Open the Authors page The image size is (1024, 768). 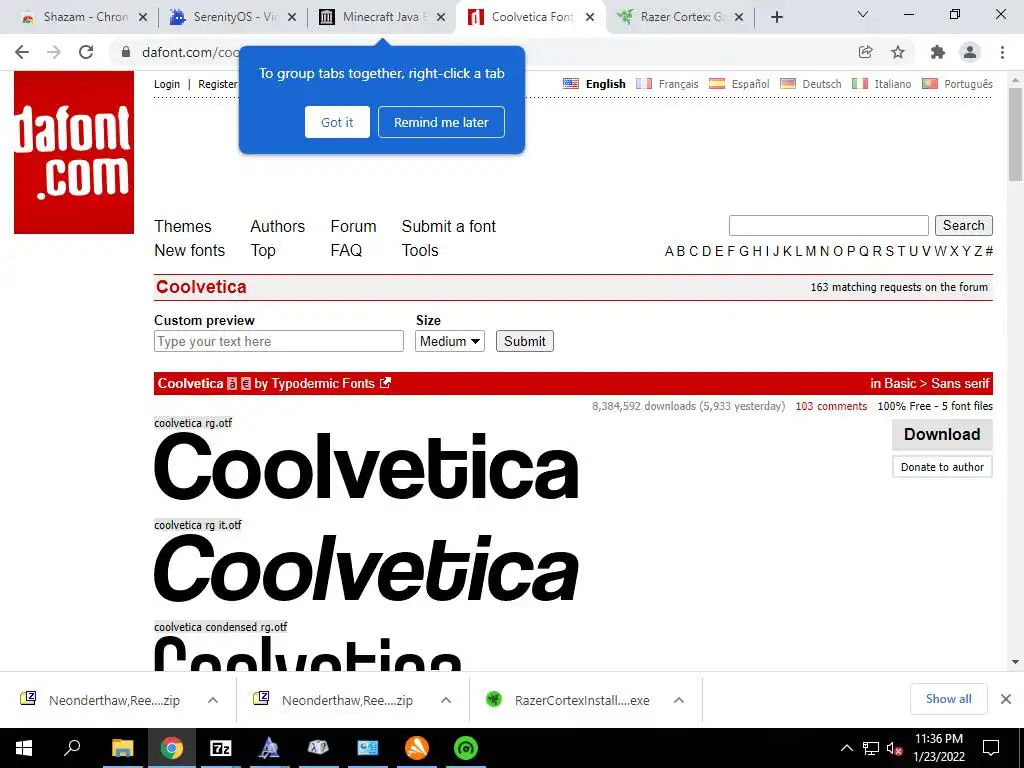278,226
